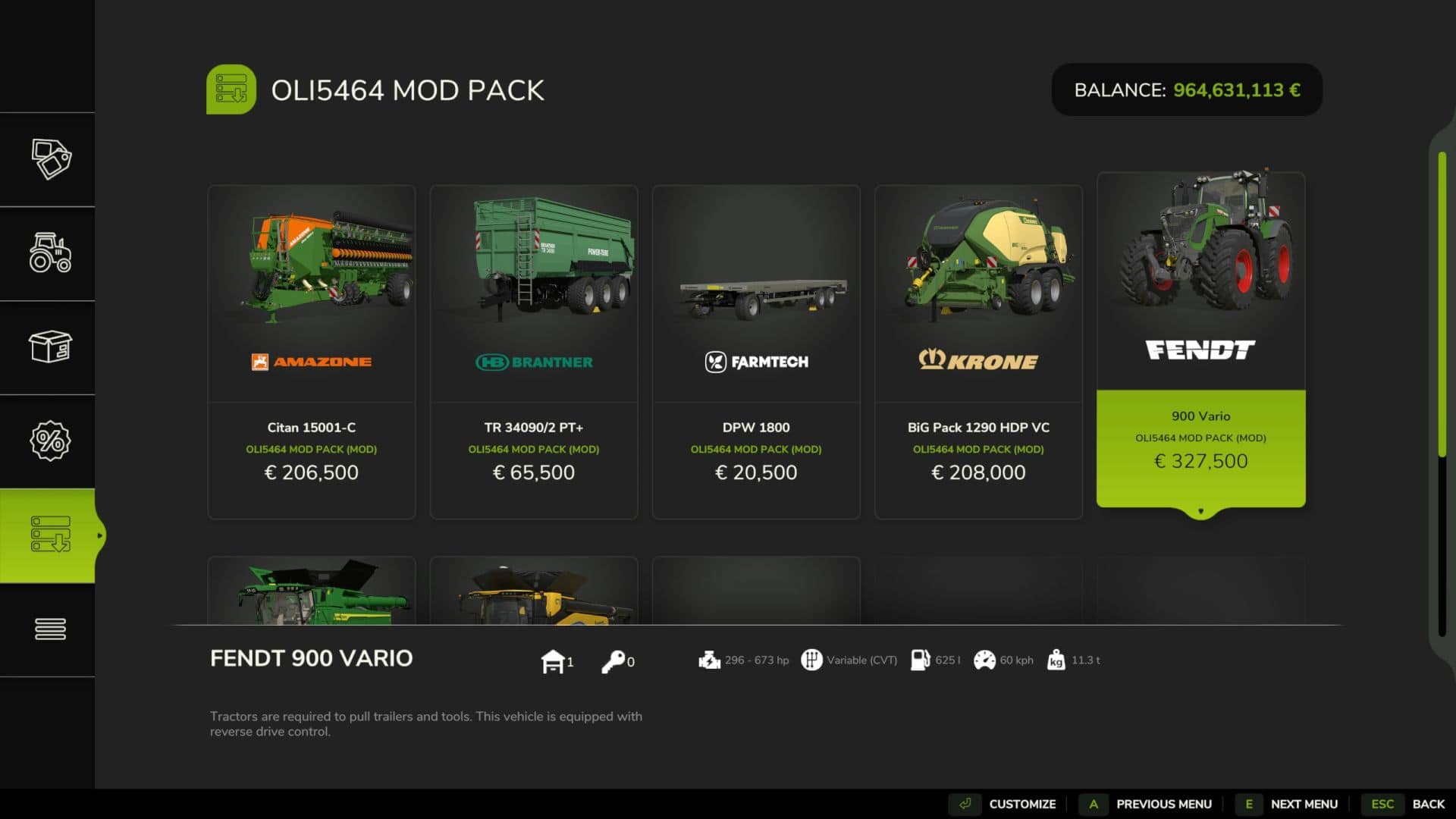Open the sales percent badge icon
The height and width of the screenshot is (819, 1456).
click(x=50, y=441)
